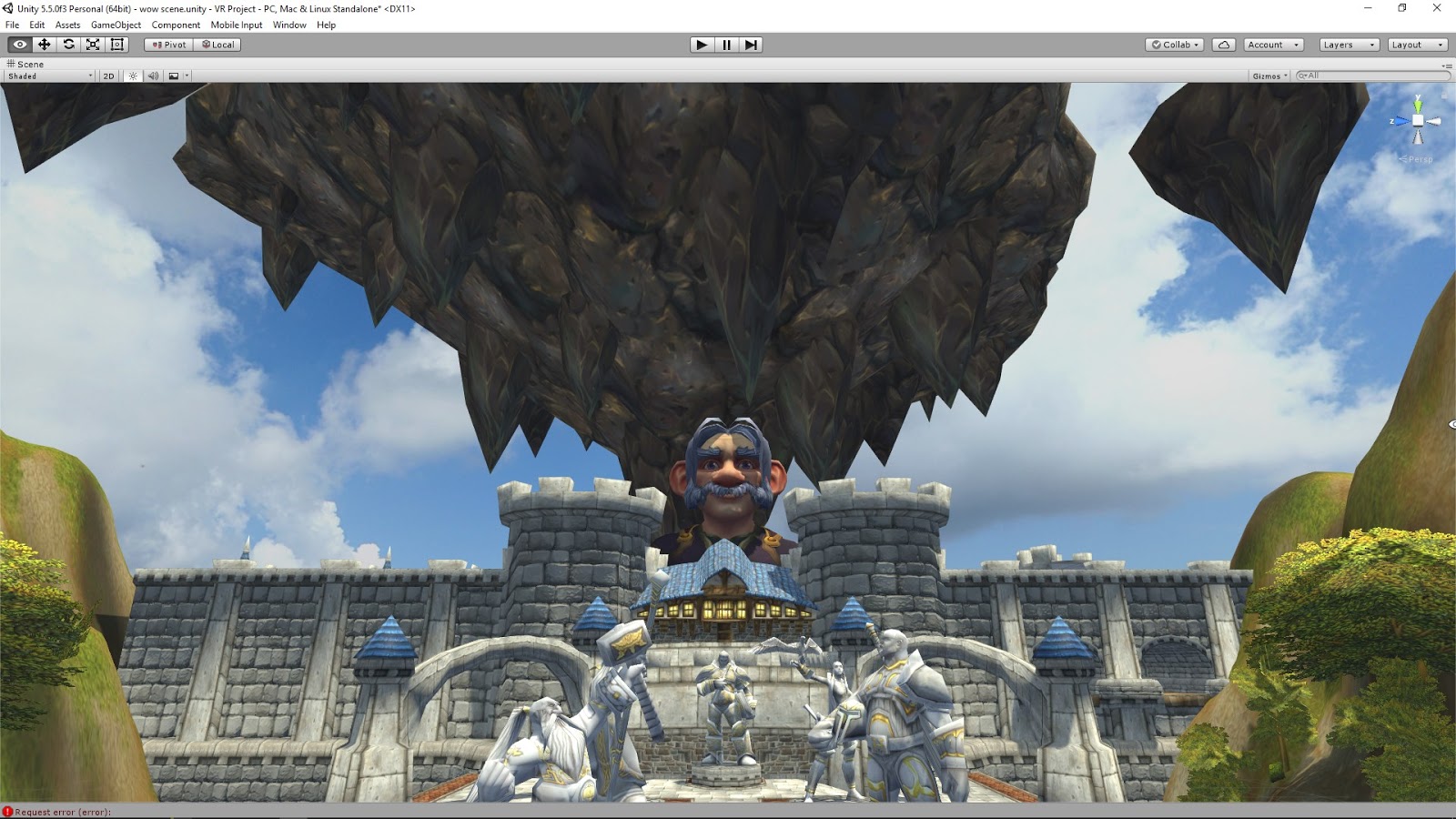Toggle Pivot/Center handle position

click(x=168, y=45)
